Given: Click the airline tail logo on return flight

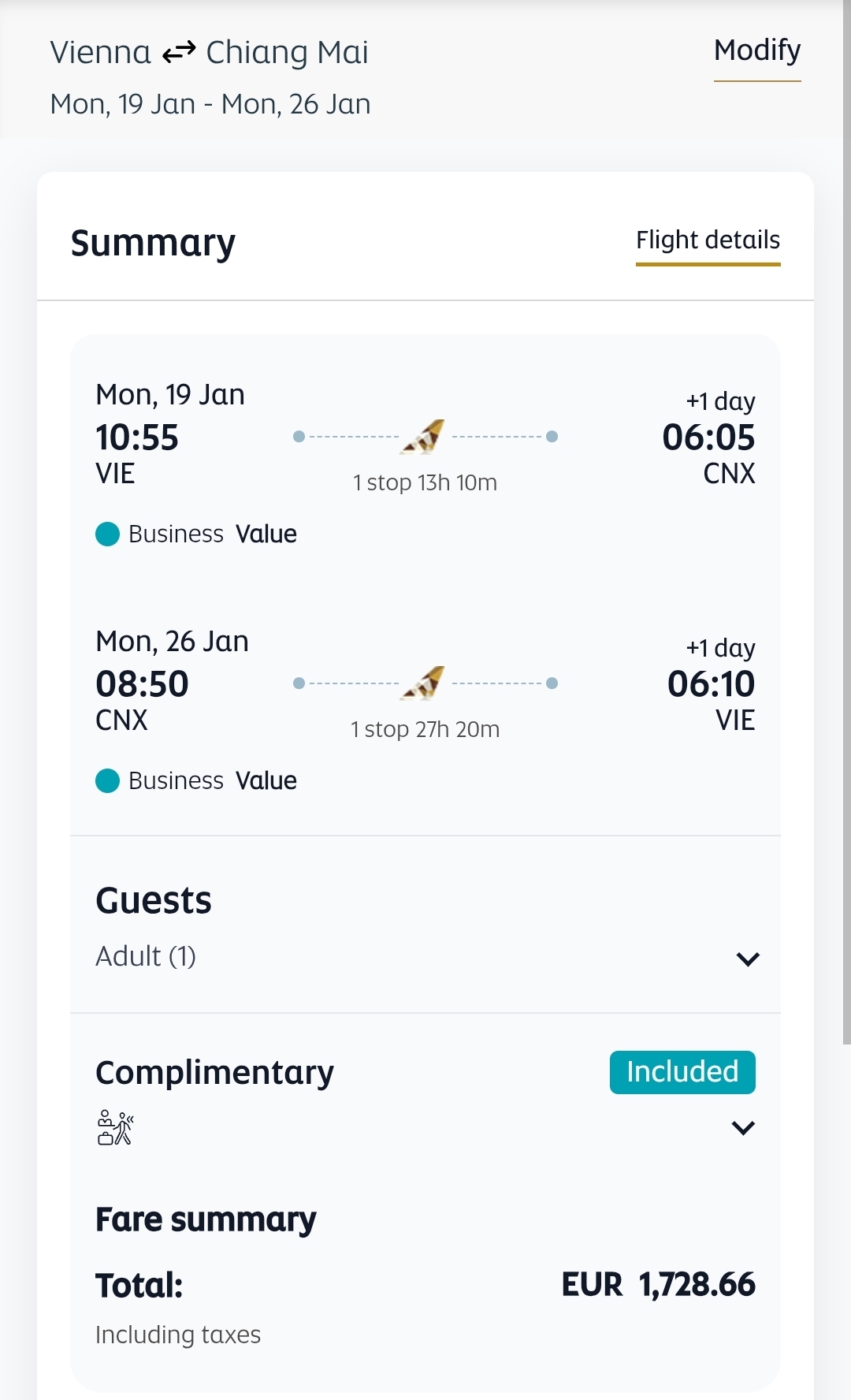Looking at the screenshot, I should point(425,683).
